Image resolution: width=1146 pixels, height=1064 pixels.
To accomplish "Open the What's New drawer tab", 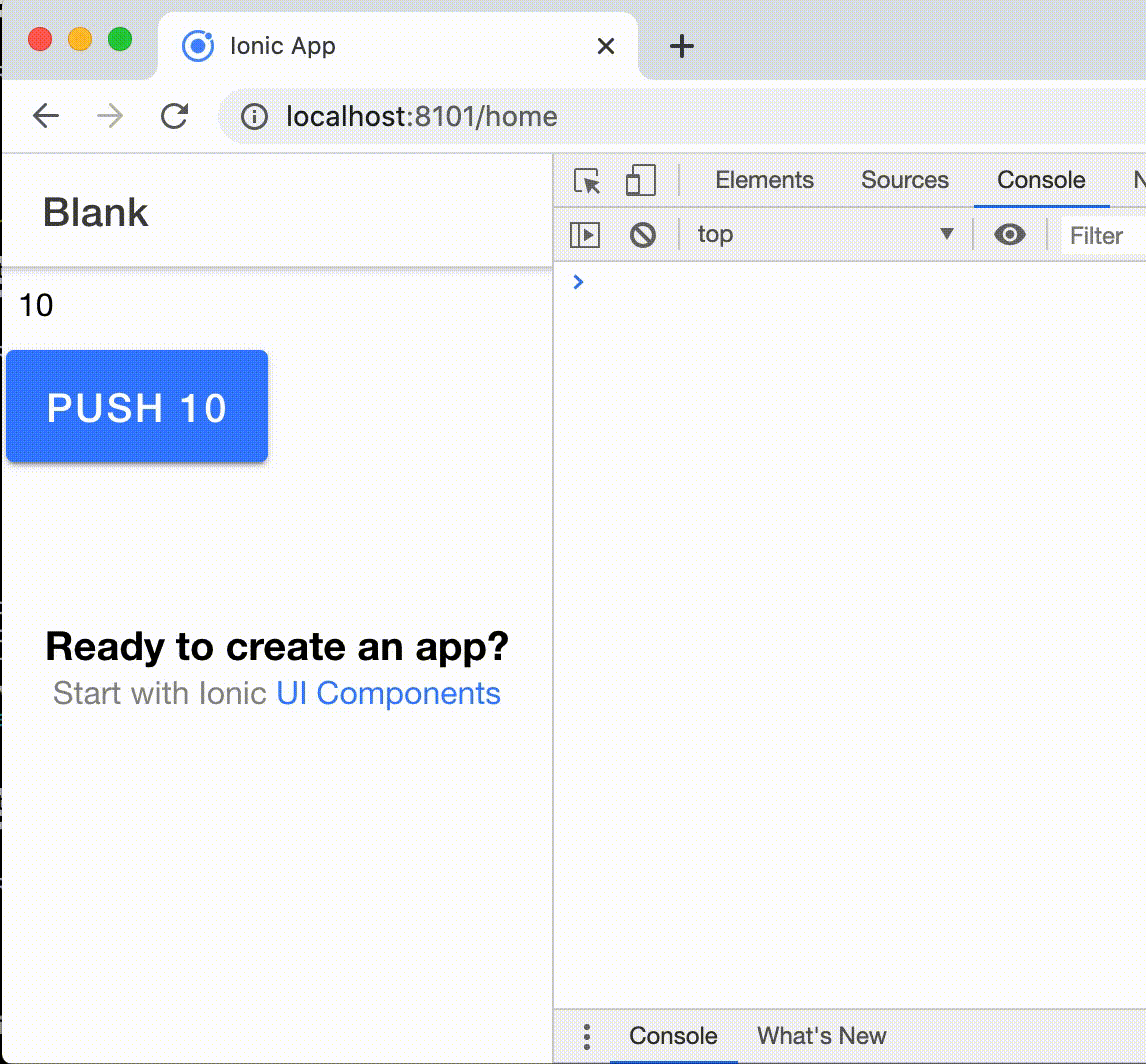I will click(x=821, y=1036).
